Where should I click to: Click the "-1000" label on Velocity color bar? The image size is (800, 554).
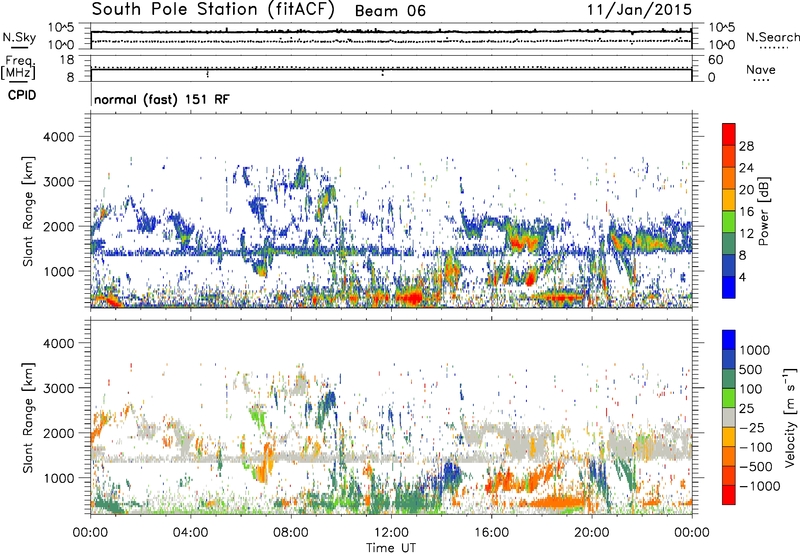[759, 486]
